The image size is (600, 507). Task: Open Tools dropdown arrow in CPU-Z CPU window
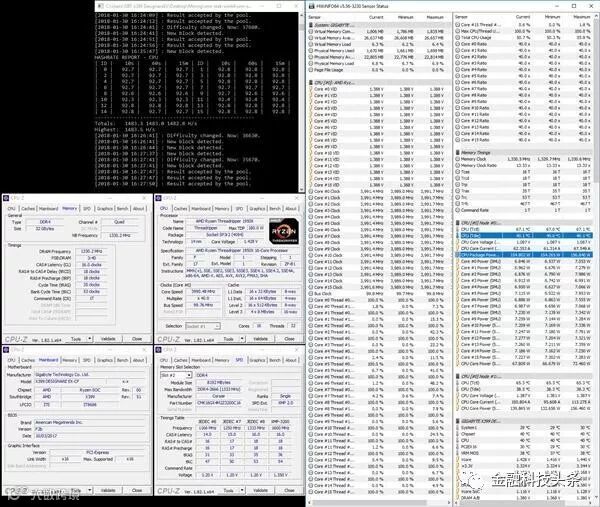pos(242,339)
